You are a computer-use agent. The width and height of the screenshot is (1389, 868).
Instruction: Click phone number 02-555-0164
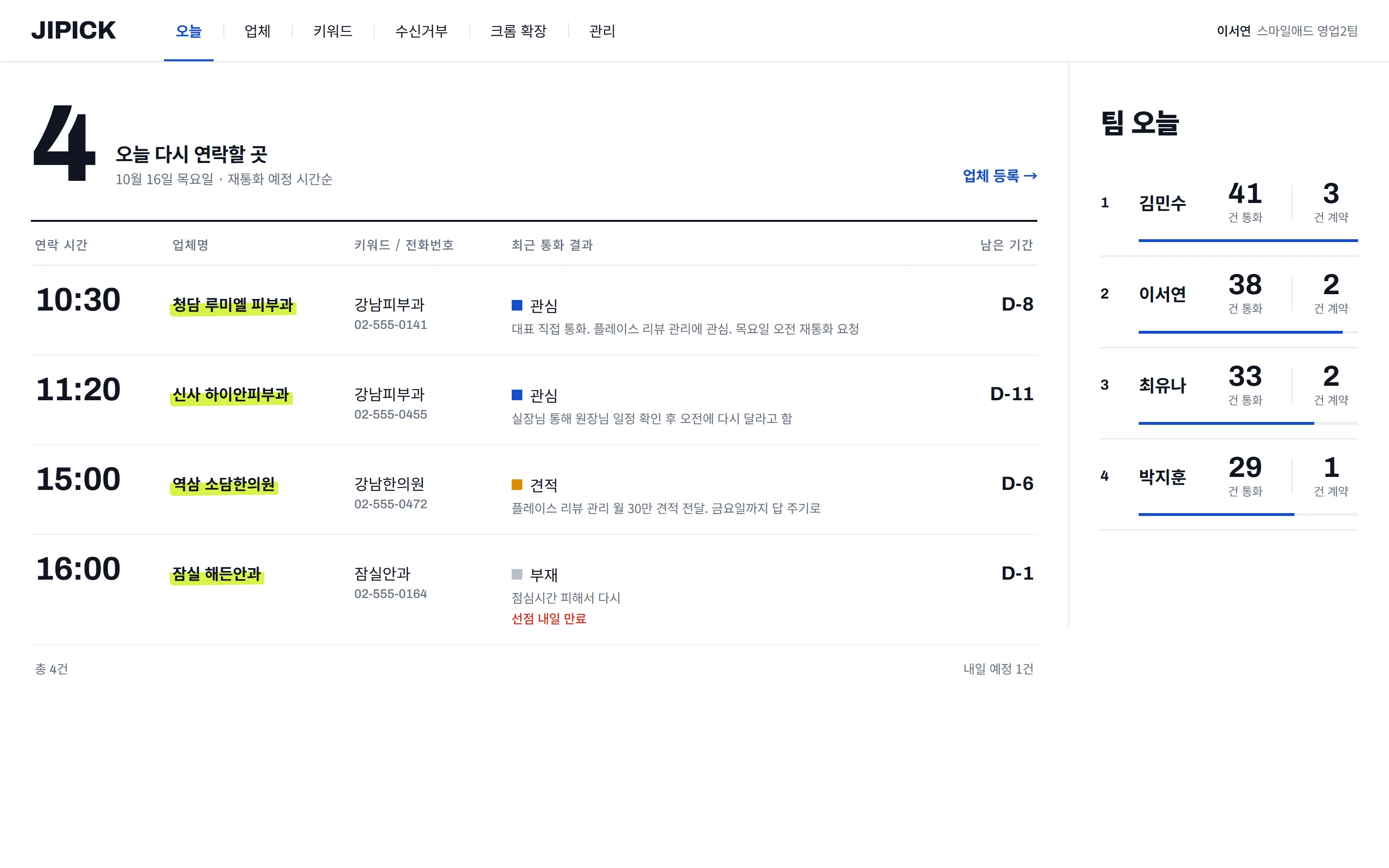click(390, 594)
